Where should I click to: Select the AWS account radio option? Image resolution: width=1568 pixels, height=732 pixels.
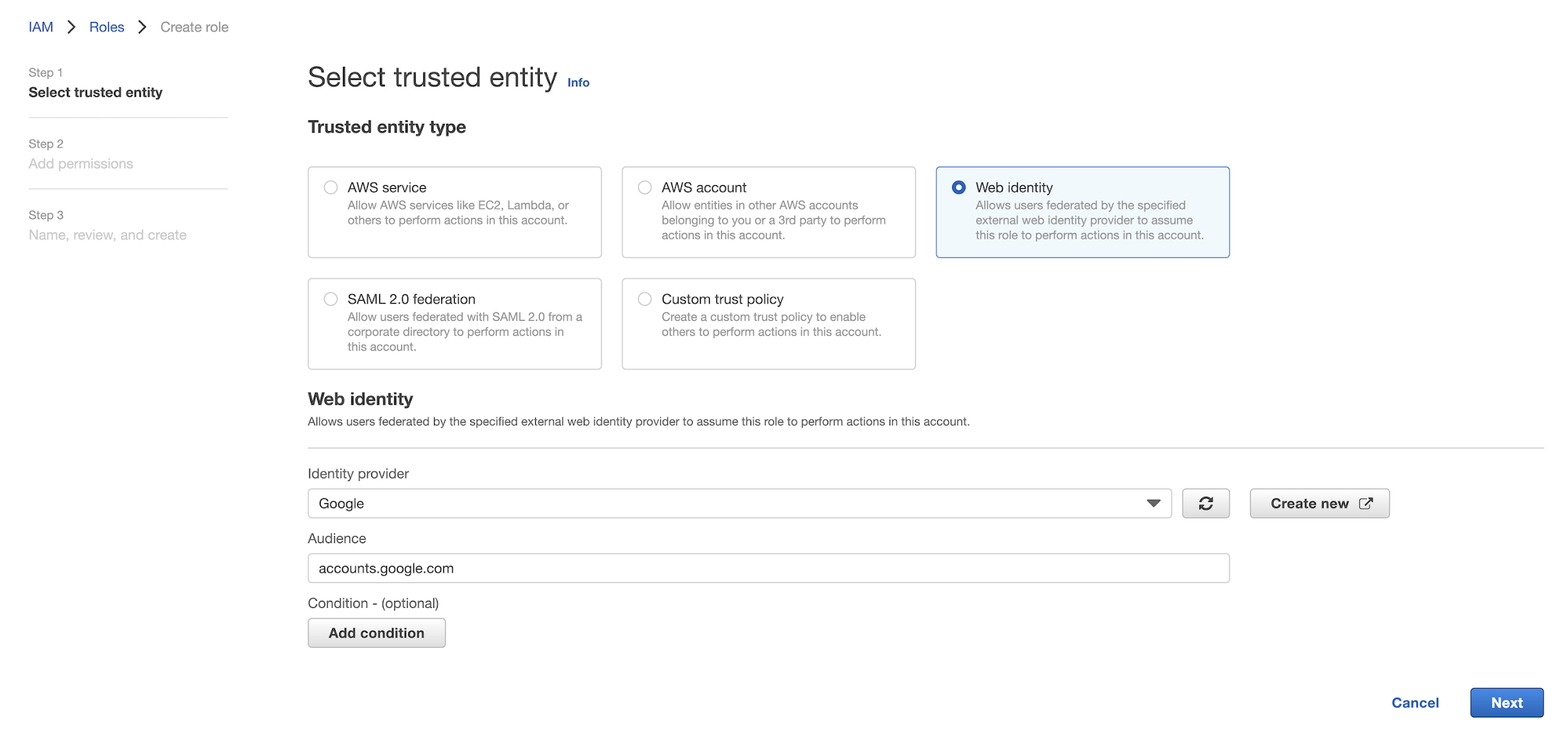[644, 187]
